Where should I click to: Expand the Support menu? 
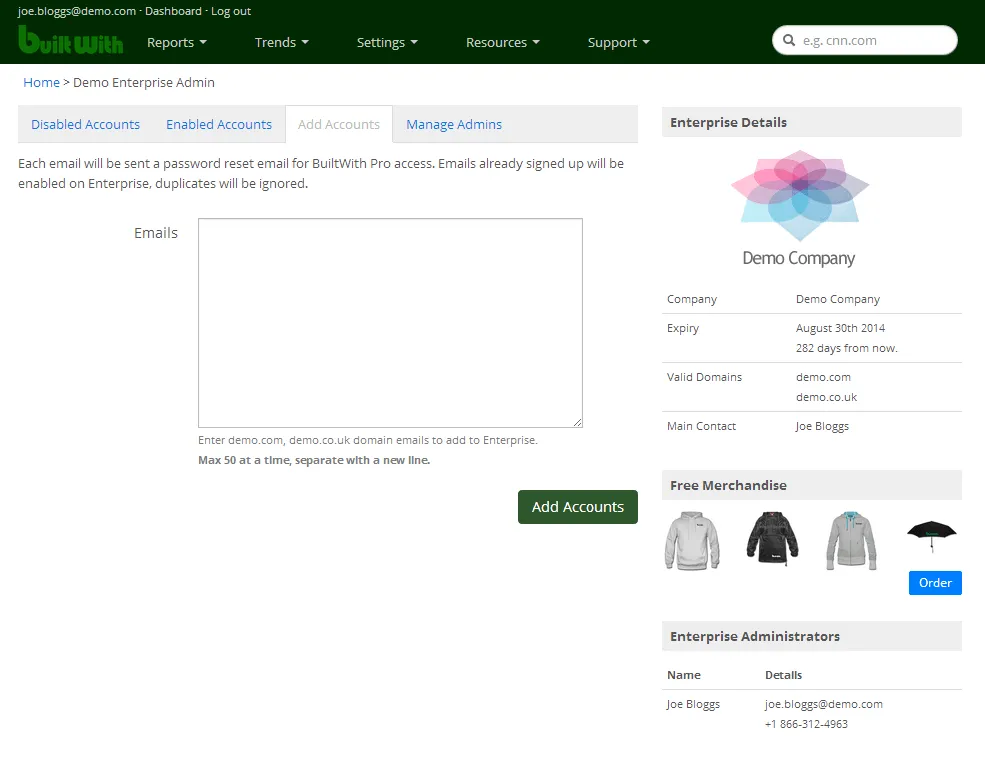[618, 42]
